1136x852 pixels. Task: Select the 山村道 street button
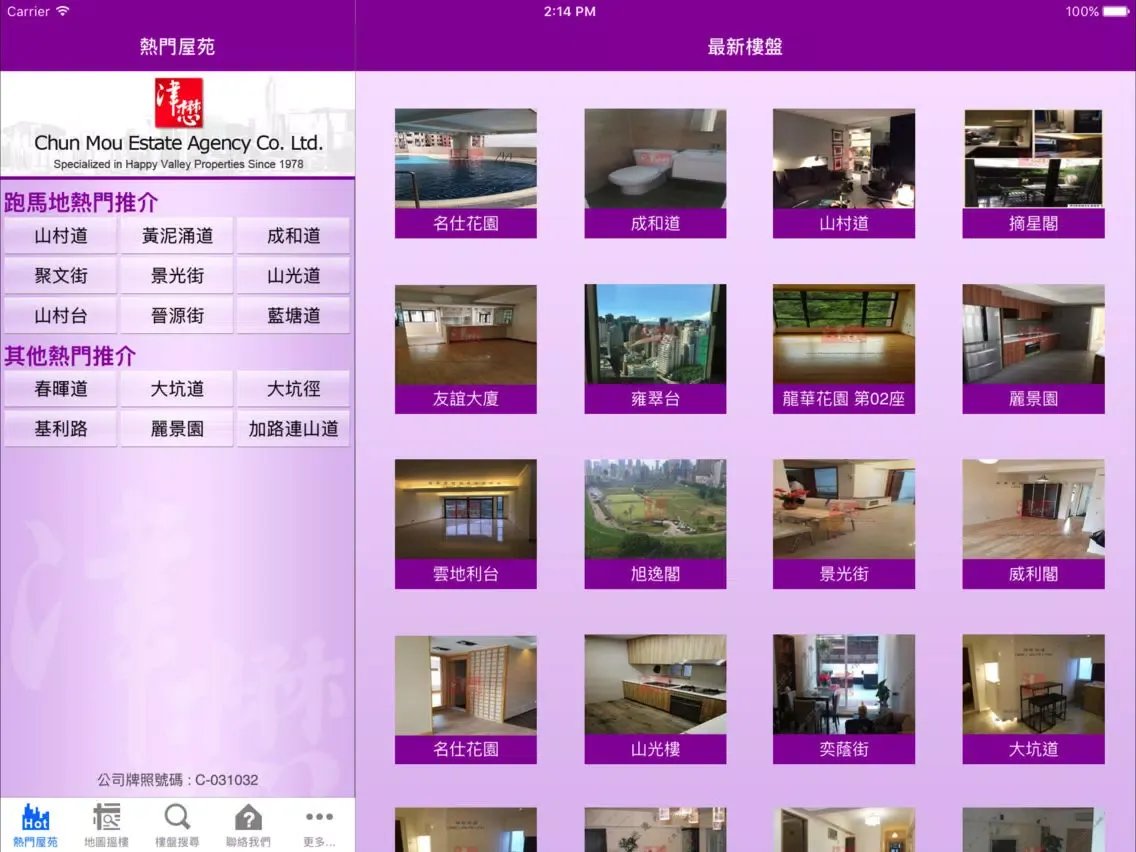coord(60,235)
